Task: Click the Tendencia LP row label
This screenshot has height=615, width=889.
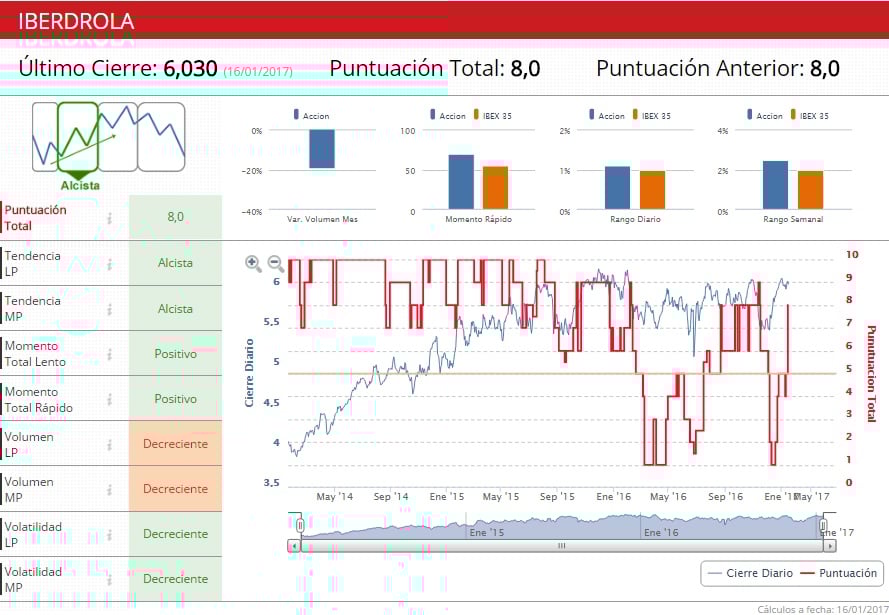Action: point(32,264)
